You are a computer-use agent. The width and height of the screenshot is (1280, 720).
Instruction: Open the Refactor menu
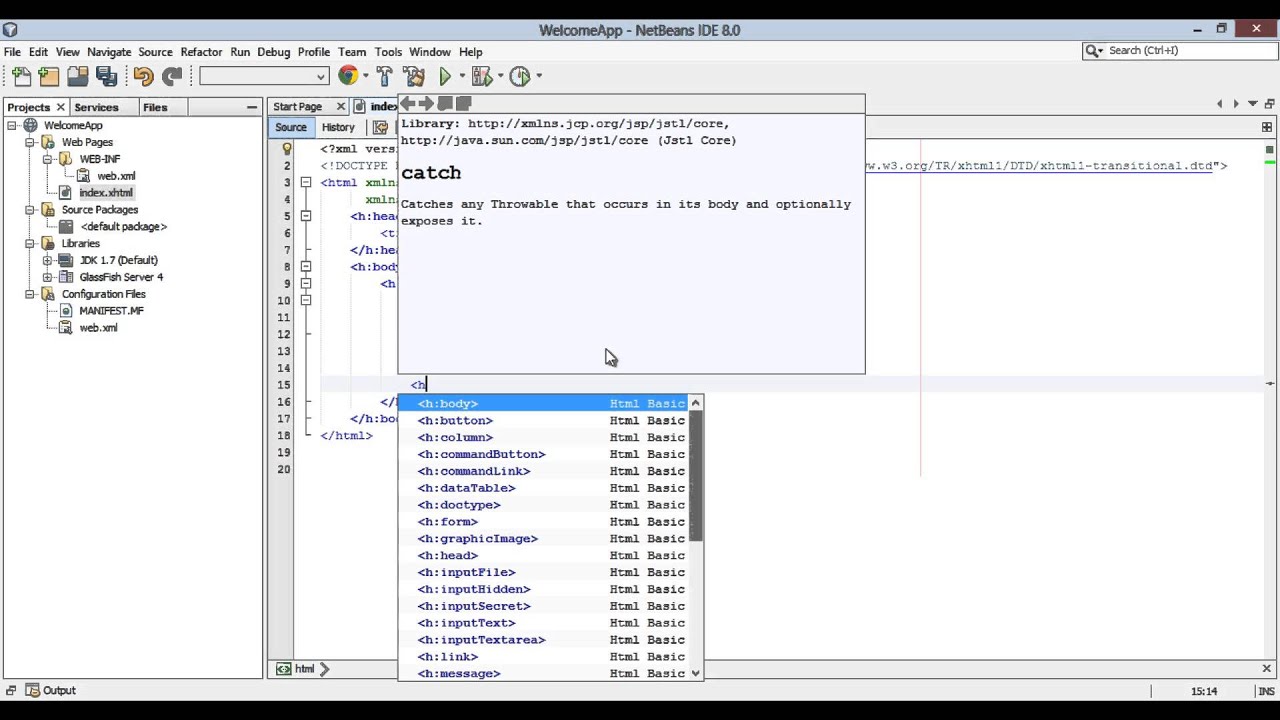(x=201, y=52)
